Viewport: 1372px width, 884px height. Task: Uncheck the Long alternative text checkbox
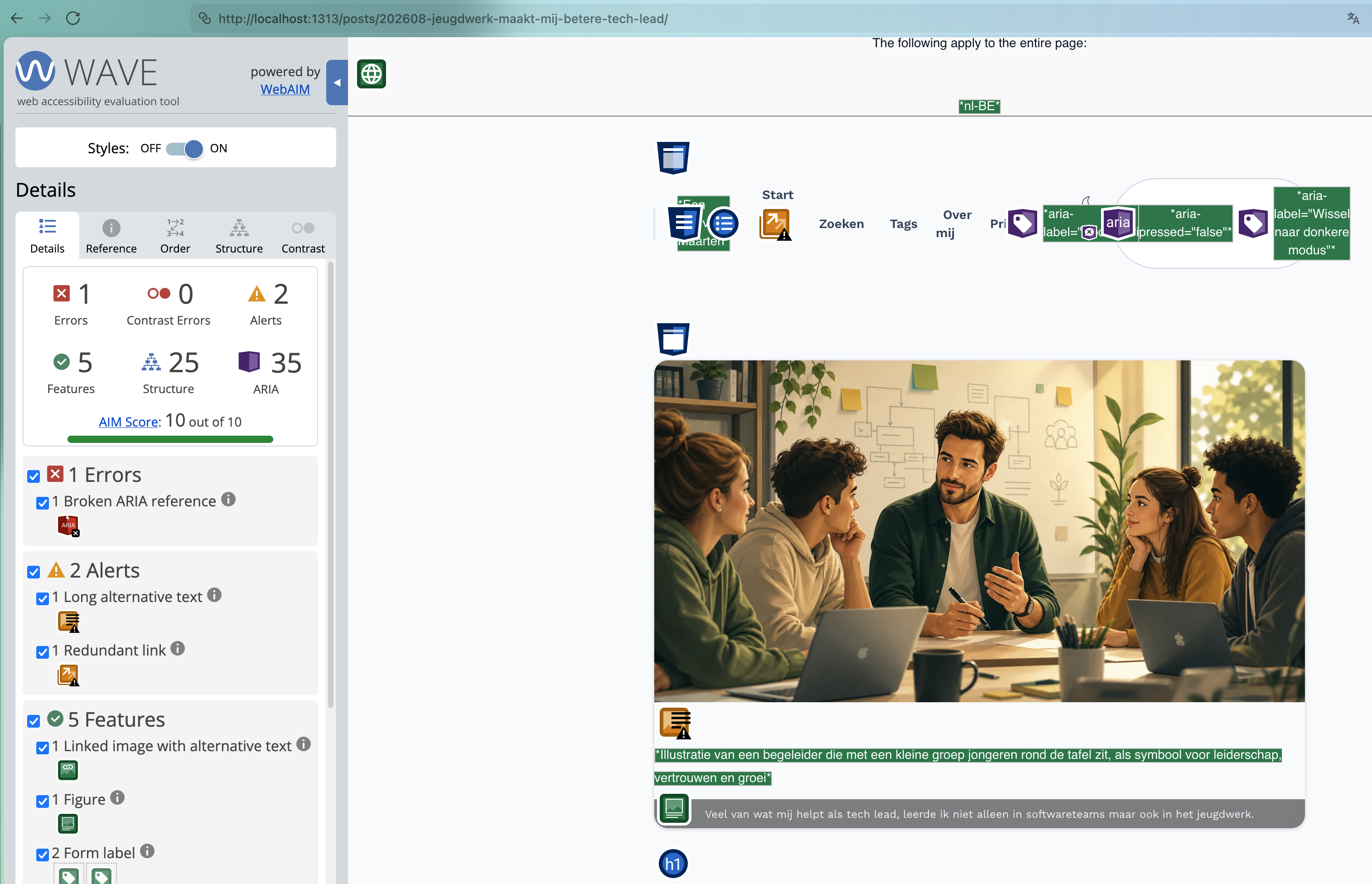tap(43, 599)
